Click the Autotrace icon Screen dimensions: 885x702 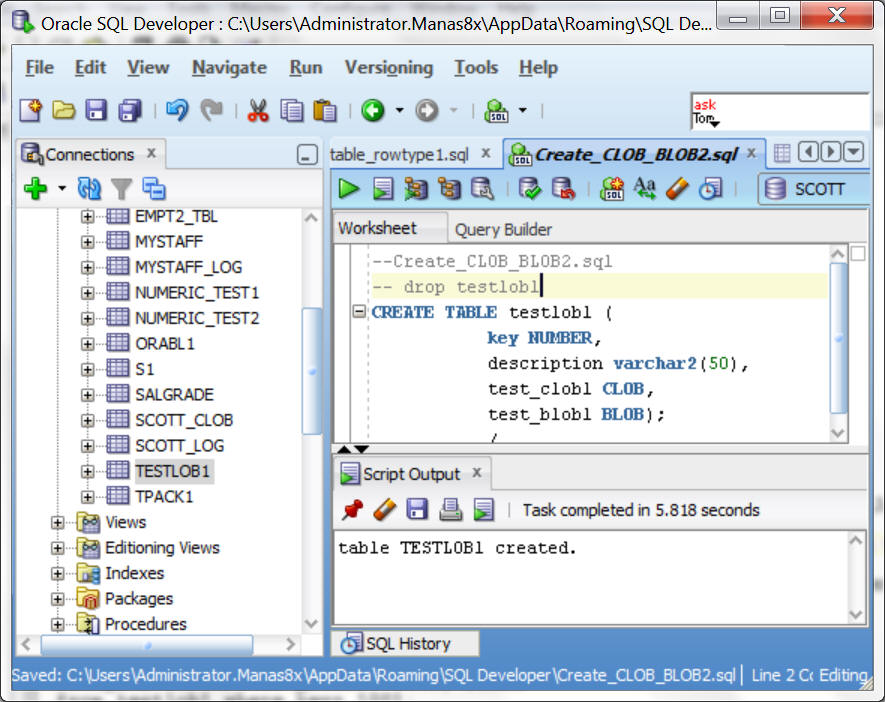click(449, 189)
